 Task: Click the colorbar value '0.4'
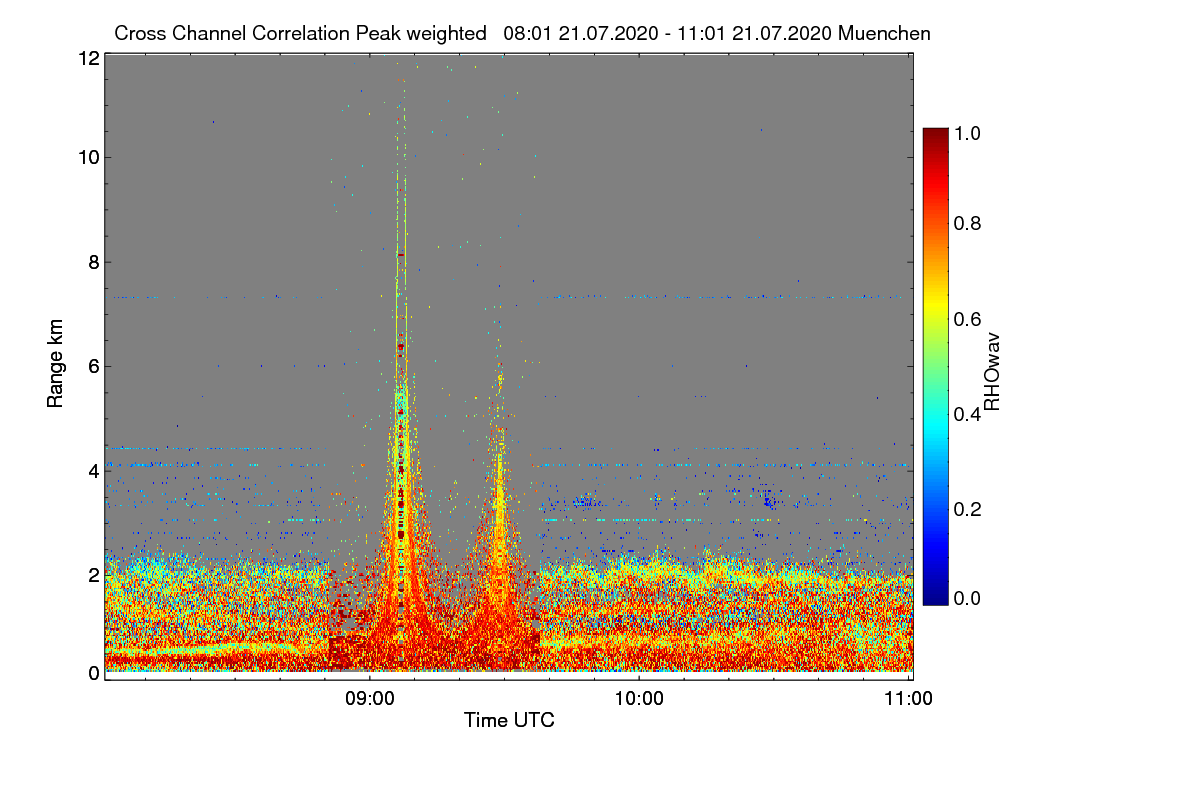pos(967,414)
